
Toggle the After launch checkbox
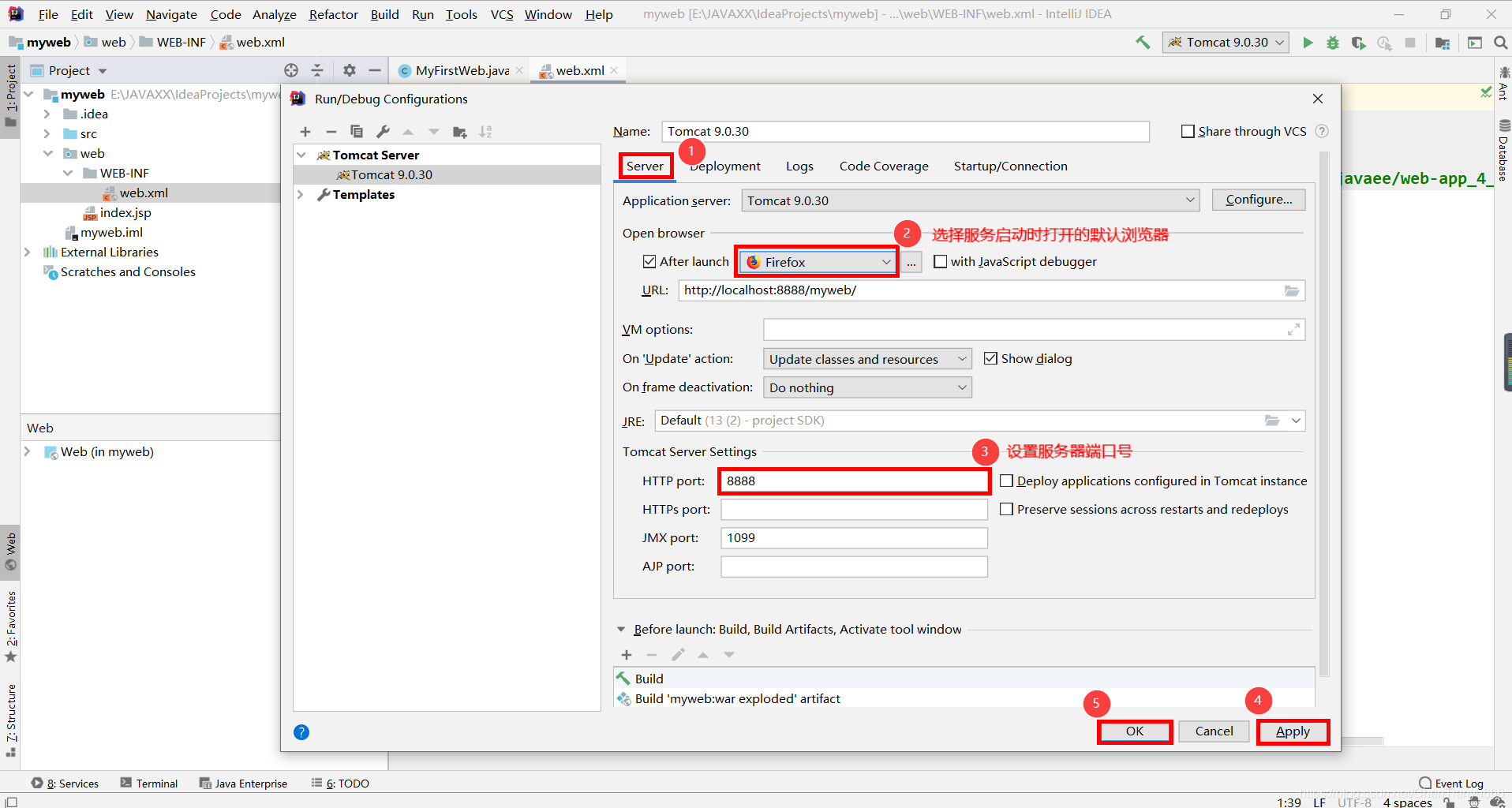[x=649, y=261]
